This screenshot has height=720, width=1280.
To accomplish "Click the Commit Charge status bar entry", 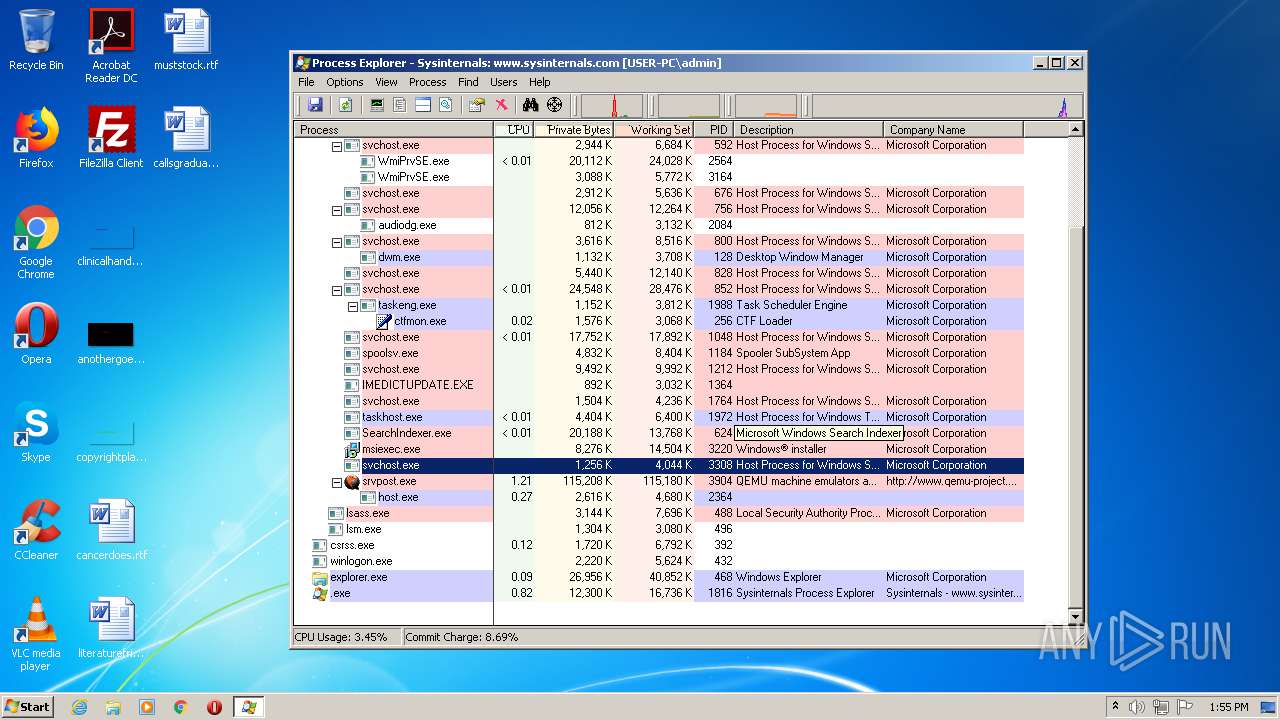I will [461, 637].
